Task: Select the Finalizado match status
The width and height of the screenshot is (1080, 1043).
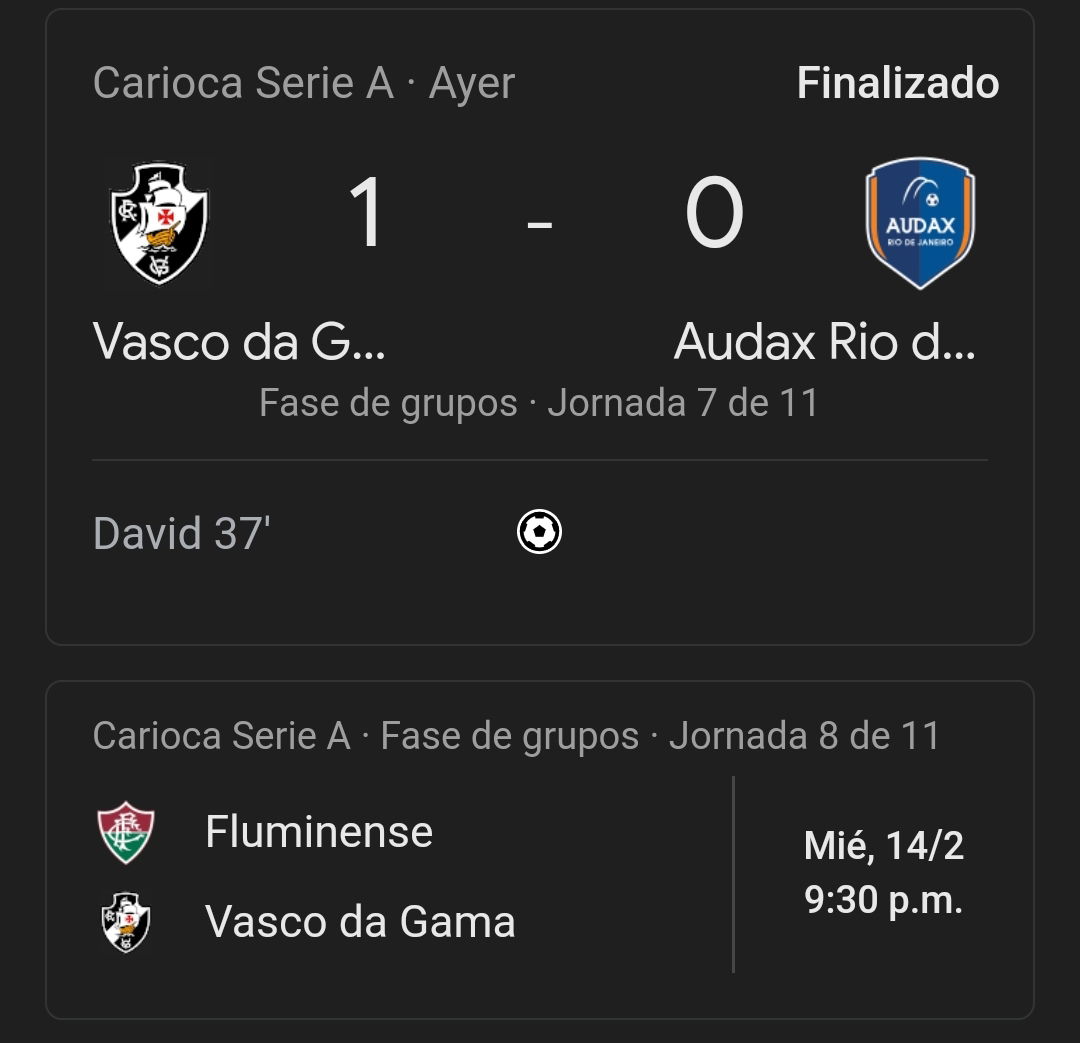Action: (x=897, y=83)
